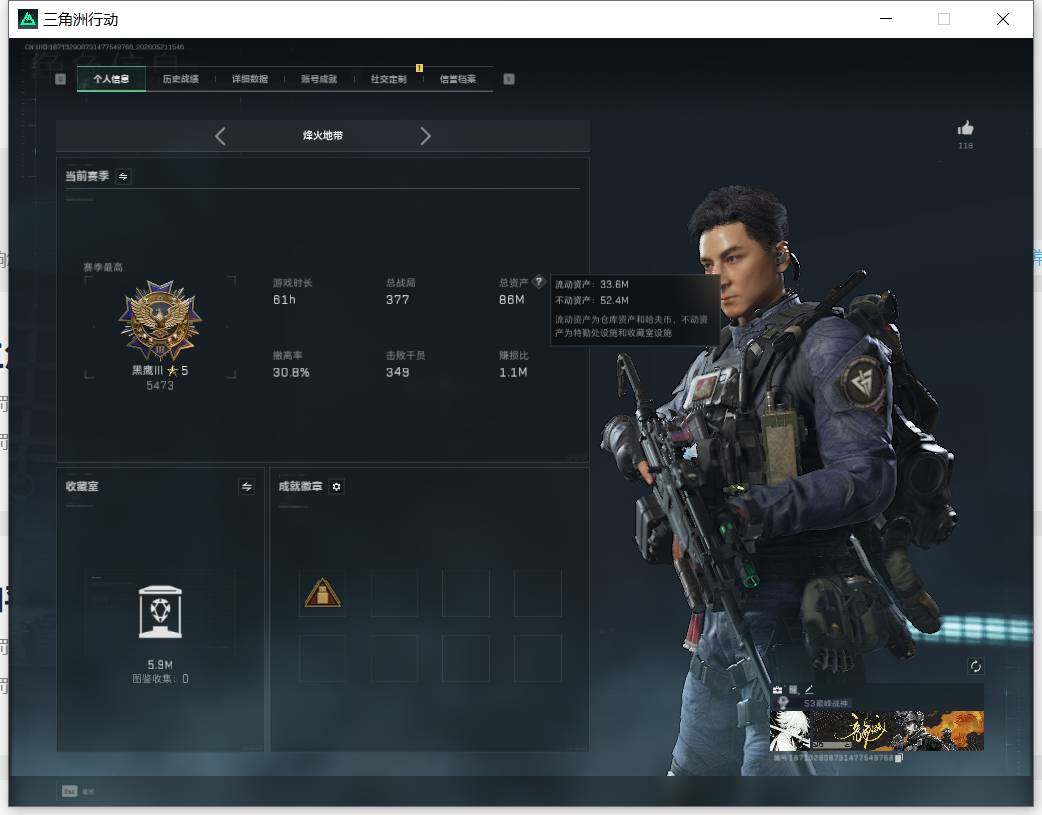Screen dimensions: 1042x815
Task: Select the first achievement badge triangle icon
Action: pyautogui.click(x=322, y=593)
